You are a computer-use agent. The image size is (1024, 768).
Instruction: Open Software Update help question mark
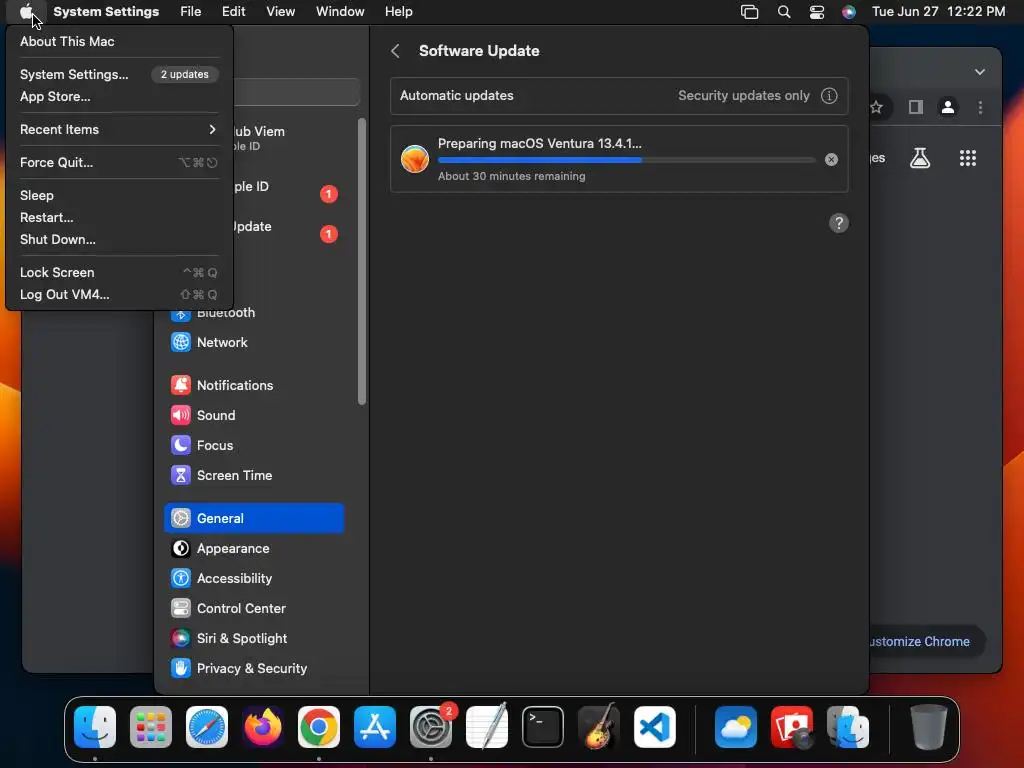tap(839, 223)
